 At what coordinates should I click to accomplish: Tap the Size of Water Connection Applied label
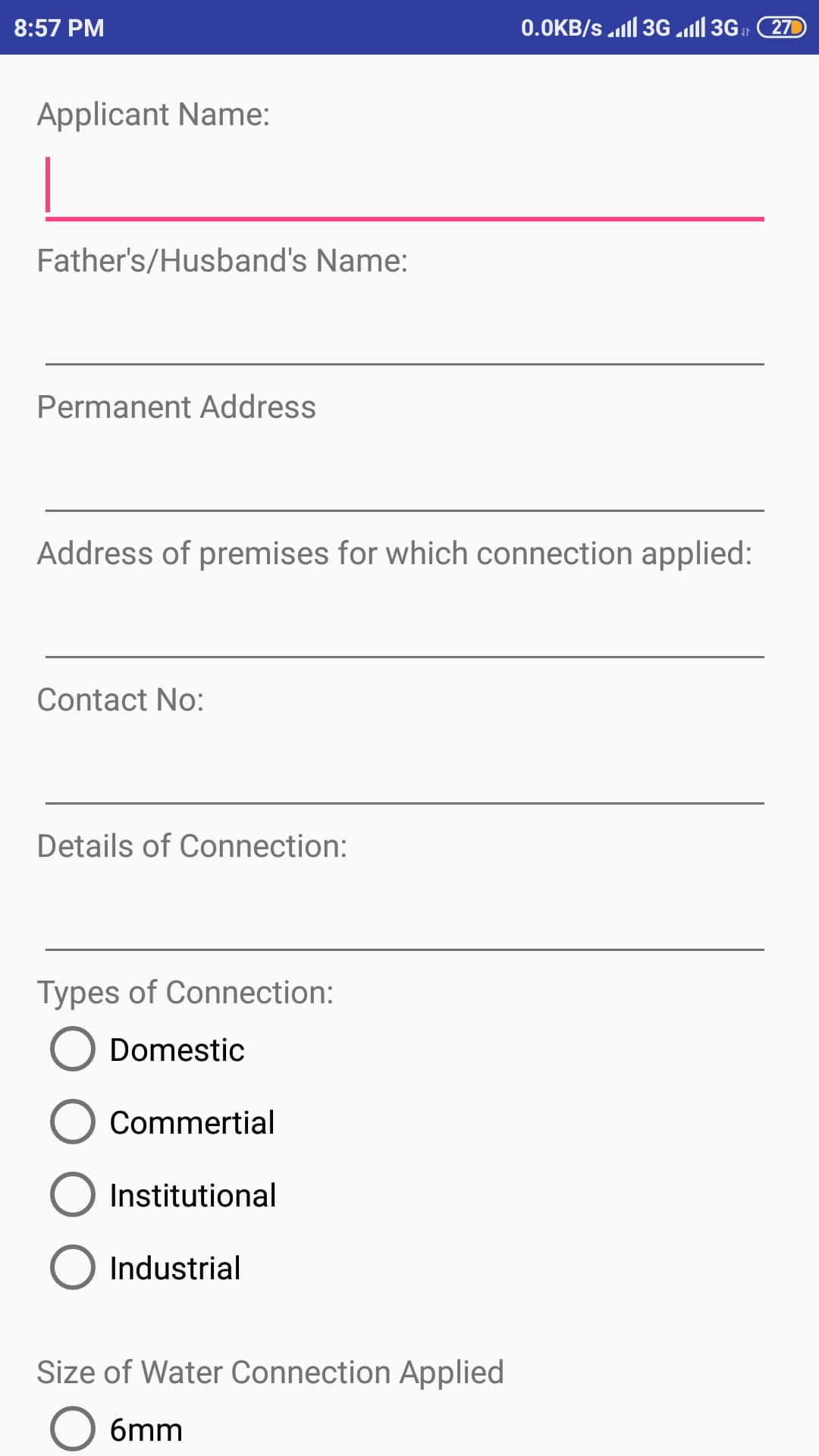270,1373
